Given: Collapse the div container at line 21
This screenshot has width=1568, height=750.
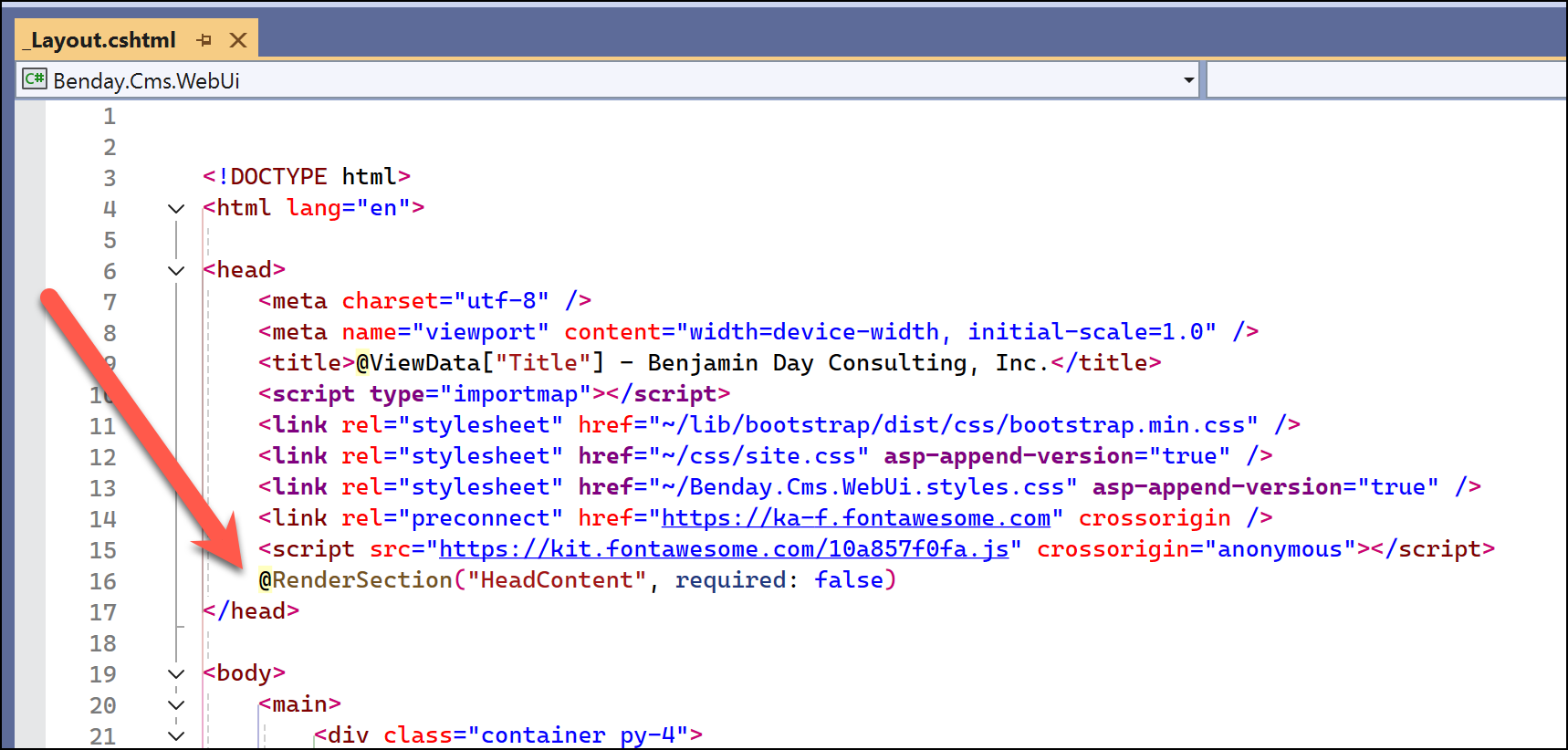Looking at the screenshot, I should (x=176, y=735).
